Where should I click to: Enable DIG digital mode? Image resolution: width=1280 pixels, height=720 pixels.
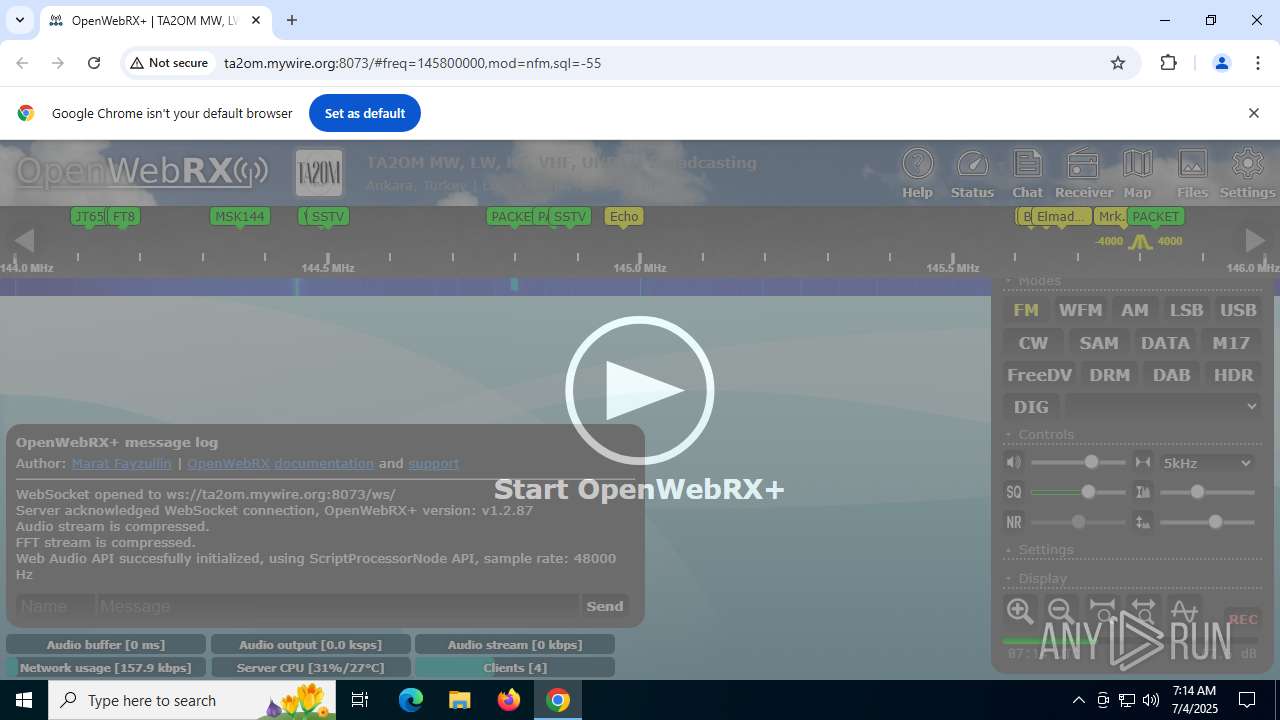pyautogui.click(x=1031, y=407)
